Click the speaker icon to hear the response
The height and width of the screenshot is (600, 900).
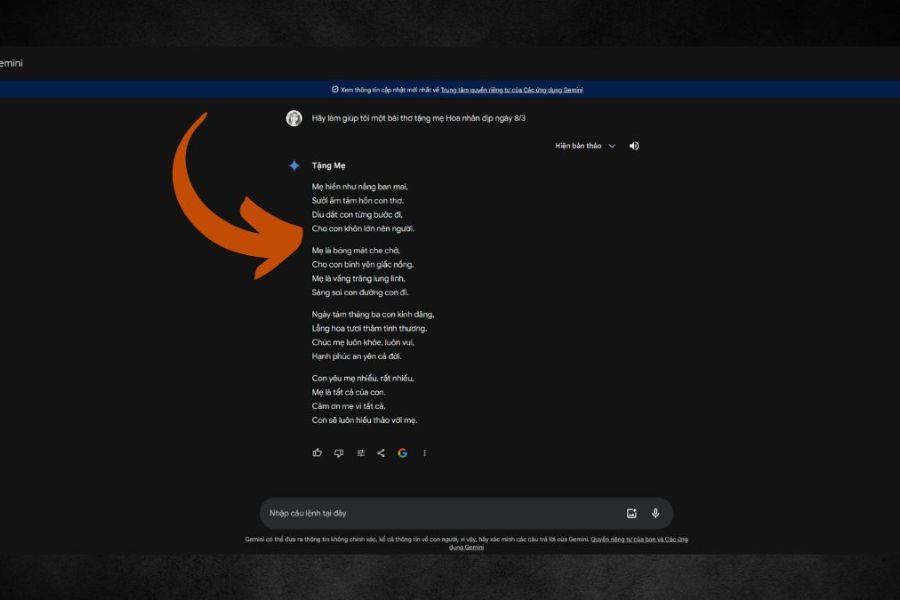pos(634,146)
